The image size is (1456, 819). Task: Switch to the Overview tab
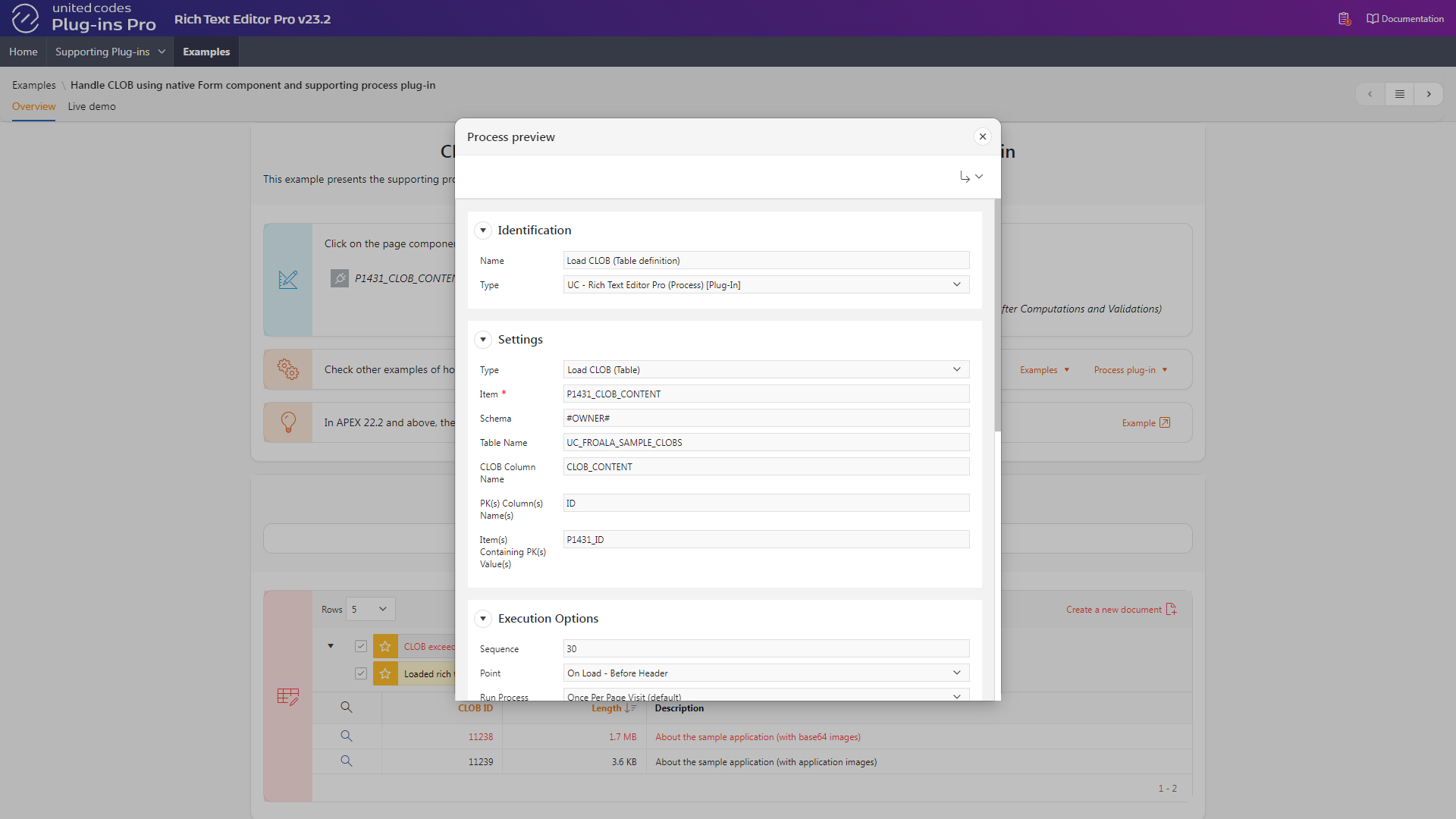(33, 107)
